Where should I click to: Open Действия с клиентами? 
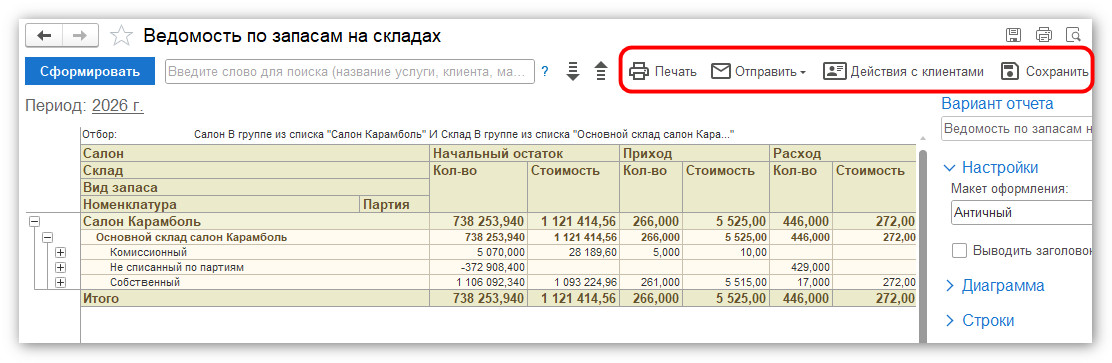pyautogui.click(x=904, y=72)
